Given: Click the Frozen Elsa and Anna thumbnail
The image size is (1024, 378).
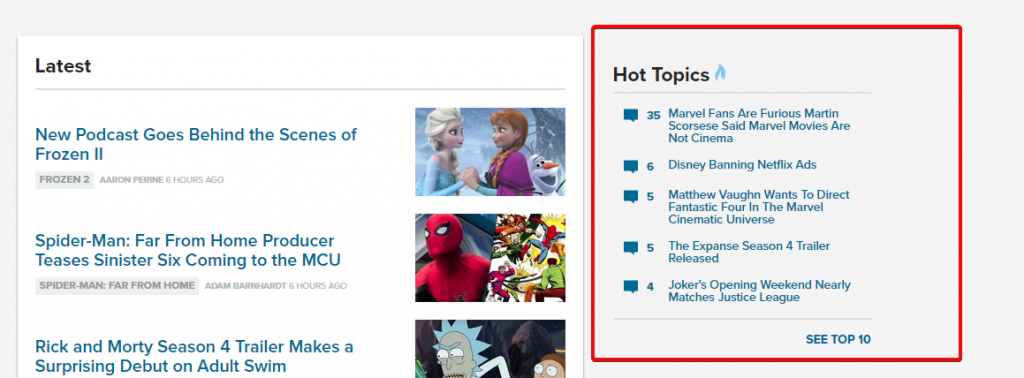Looking at the screenshot, I should click(x=490, y=151).
